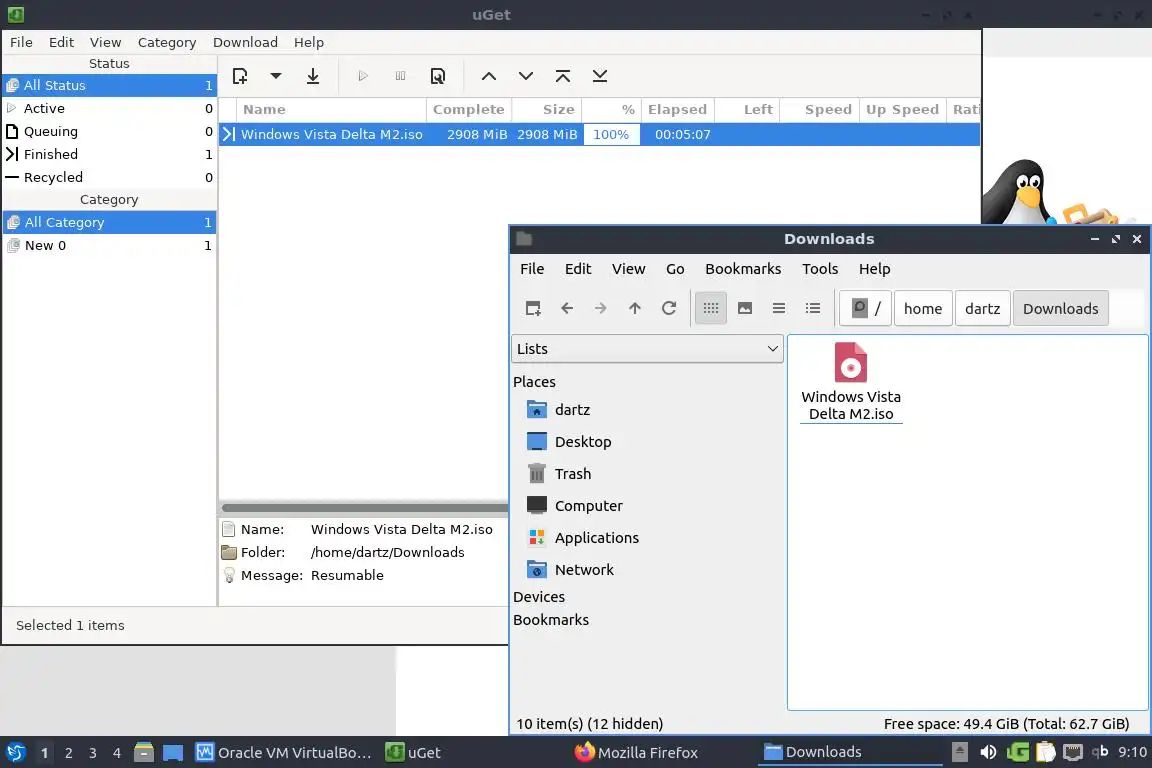Click the go up arrow in file manager
Viewport: 1152px width, 768px height.
point(635,309)
